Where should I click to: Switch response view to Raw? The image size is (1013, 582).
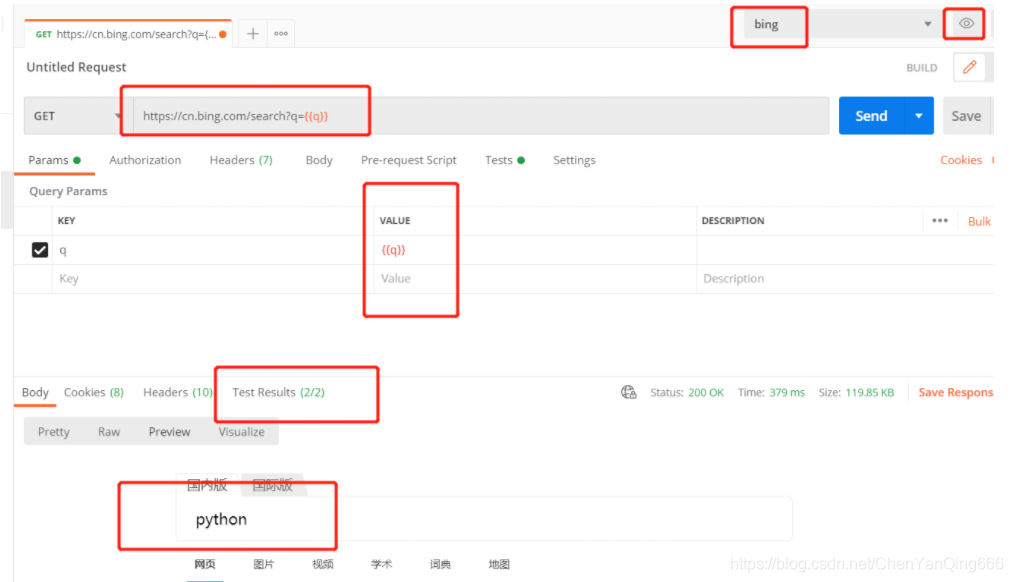point(109,431)
